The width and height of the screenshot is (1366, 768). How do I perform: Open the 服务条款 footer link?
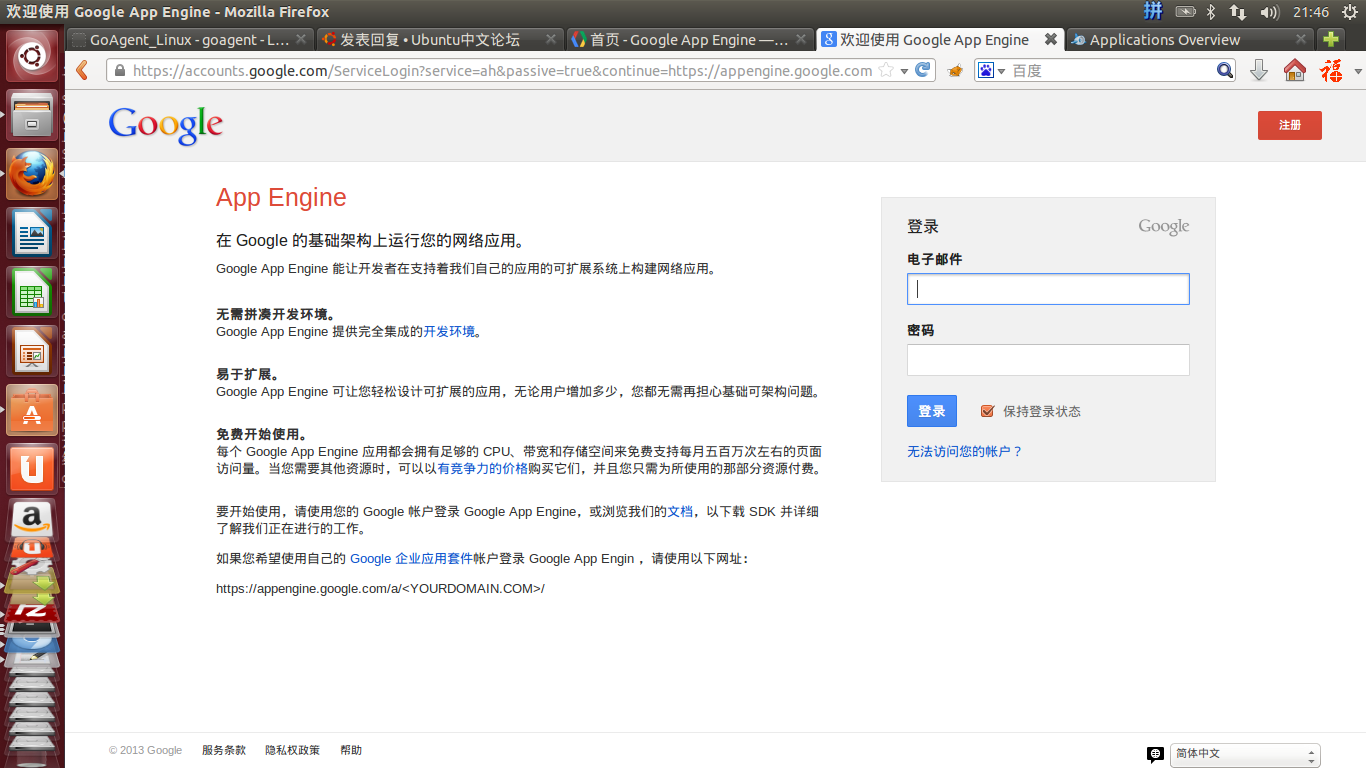(x=223, y=751)
